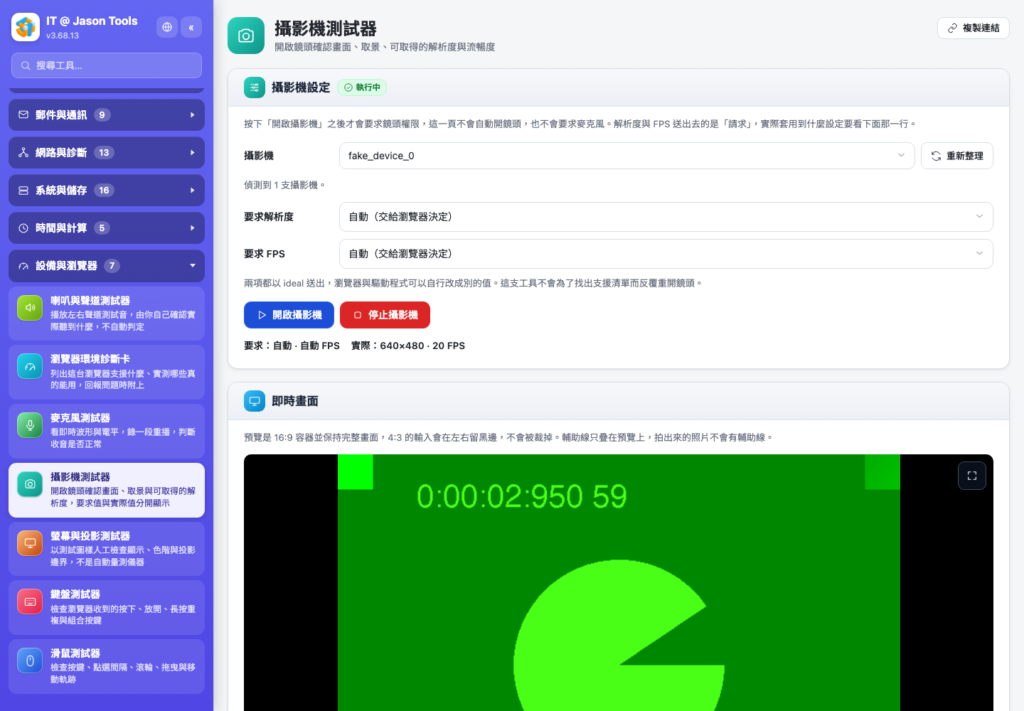Click the 執行中 status badge
The height and width of the screenshot is (711, 1024).
point(362,87)
